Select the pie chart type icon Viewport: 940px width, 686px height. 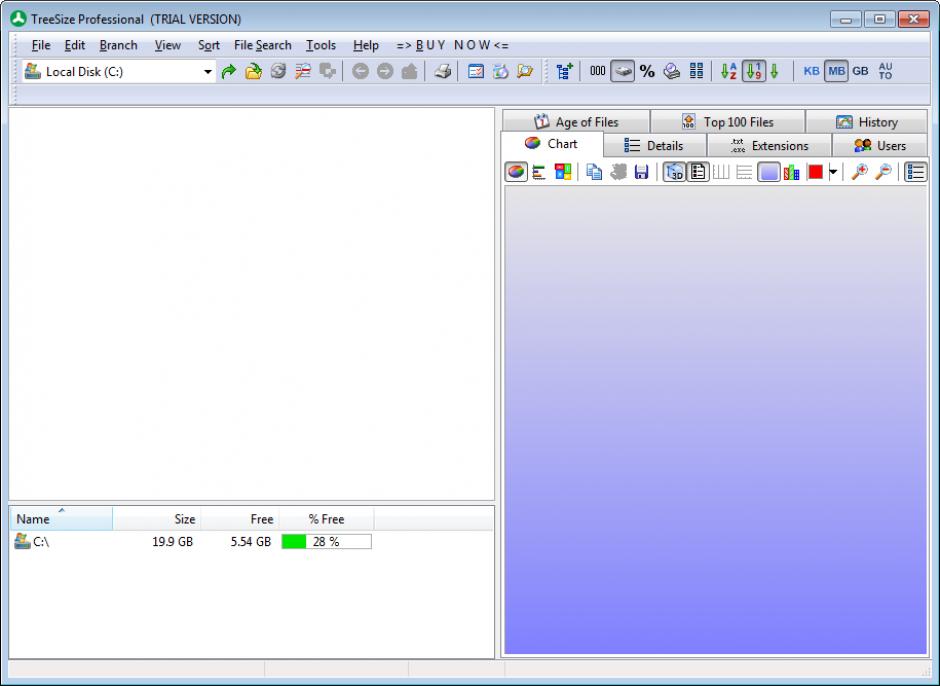(516, 172)
